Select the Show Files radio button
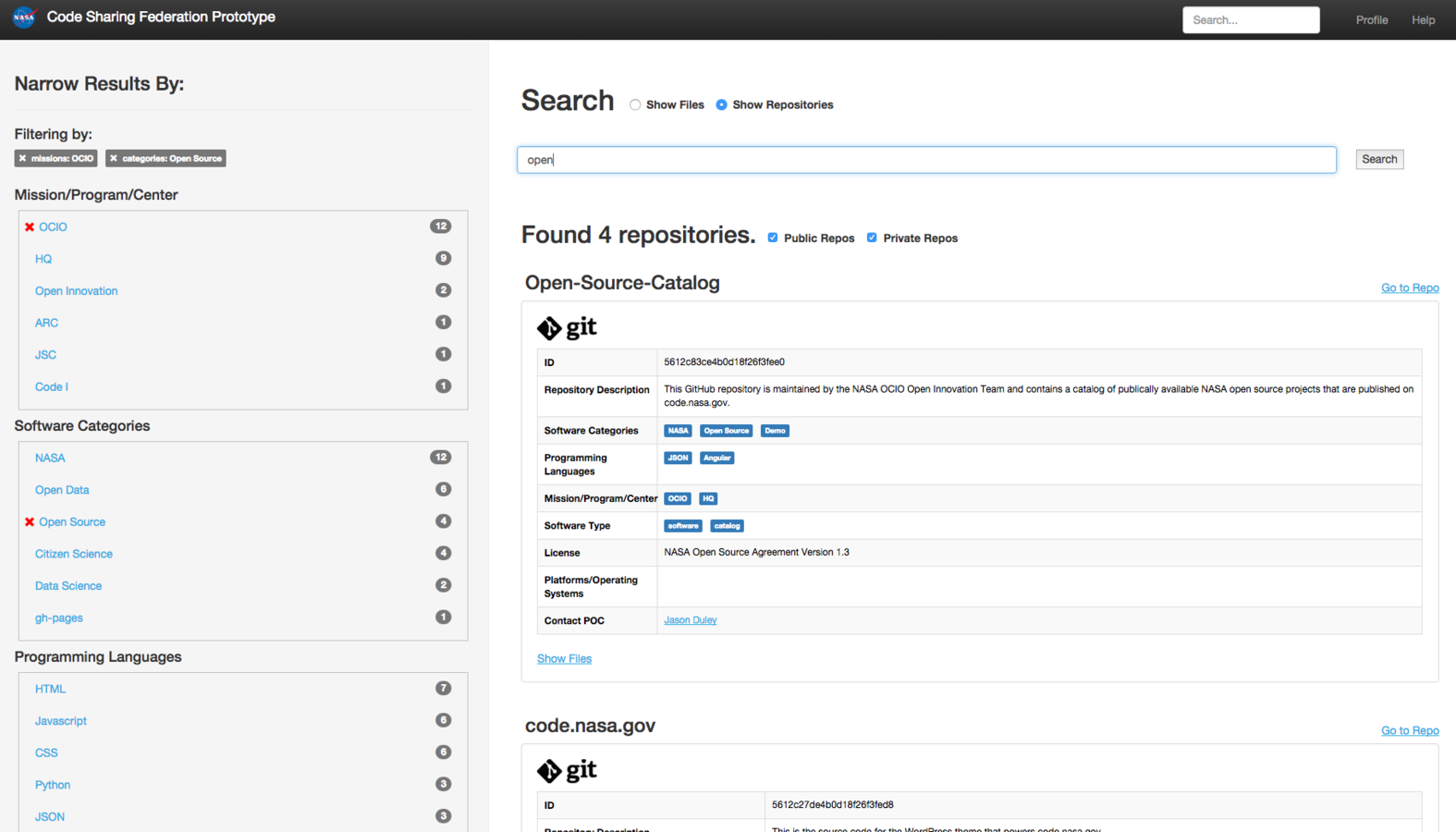Screen dimensions: 1456x832 point(635,104)
